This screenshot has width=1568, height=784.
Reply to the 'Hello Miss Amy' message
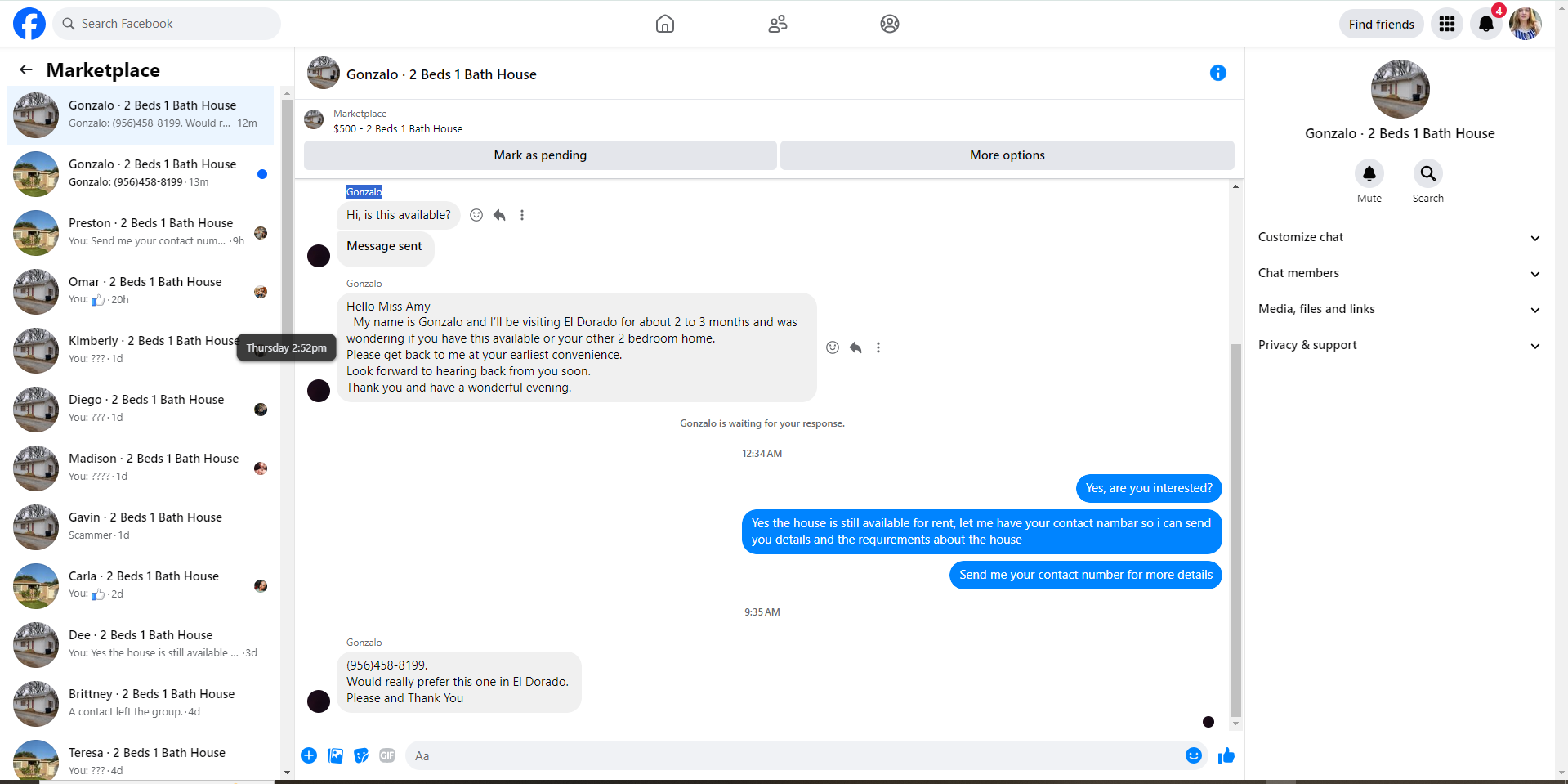coord(855,347)
